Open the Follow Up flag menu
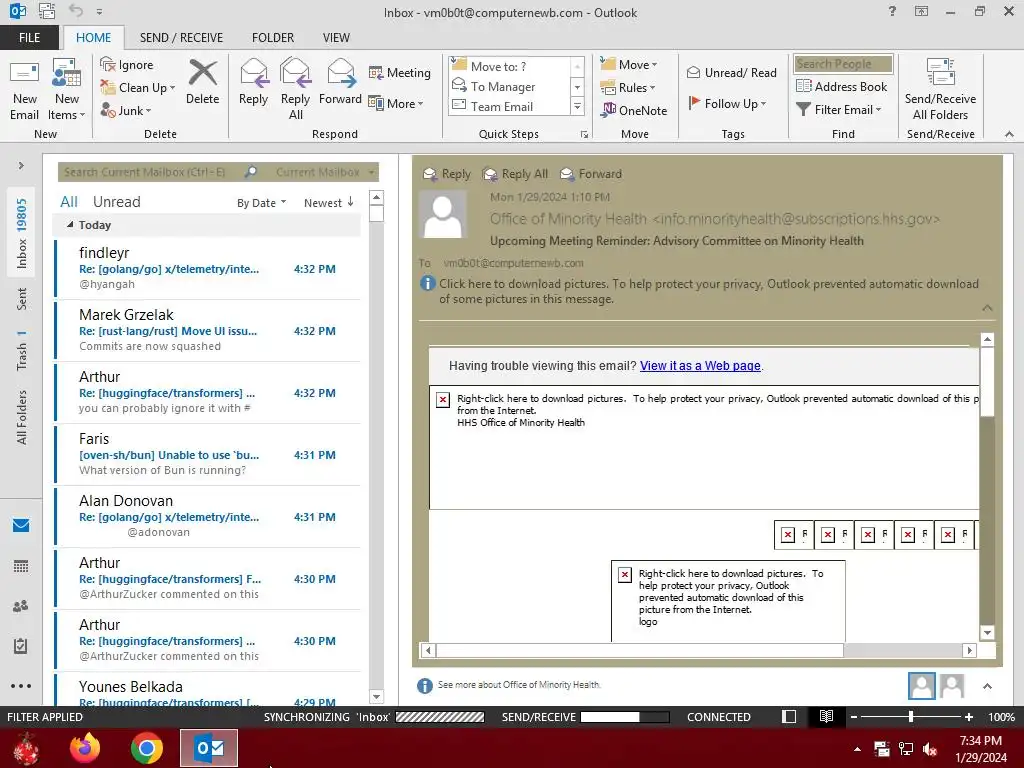 click(x=727, y=103)
